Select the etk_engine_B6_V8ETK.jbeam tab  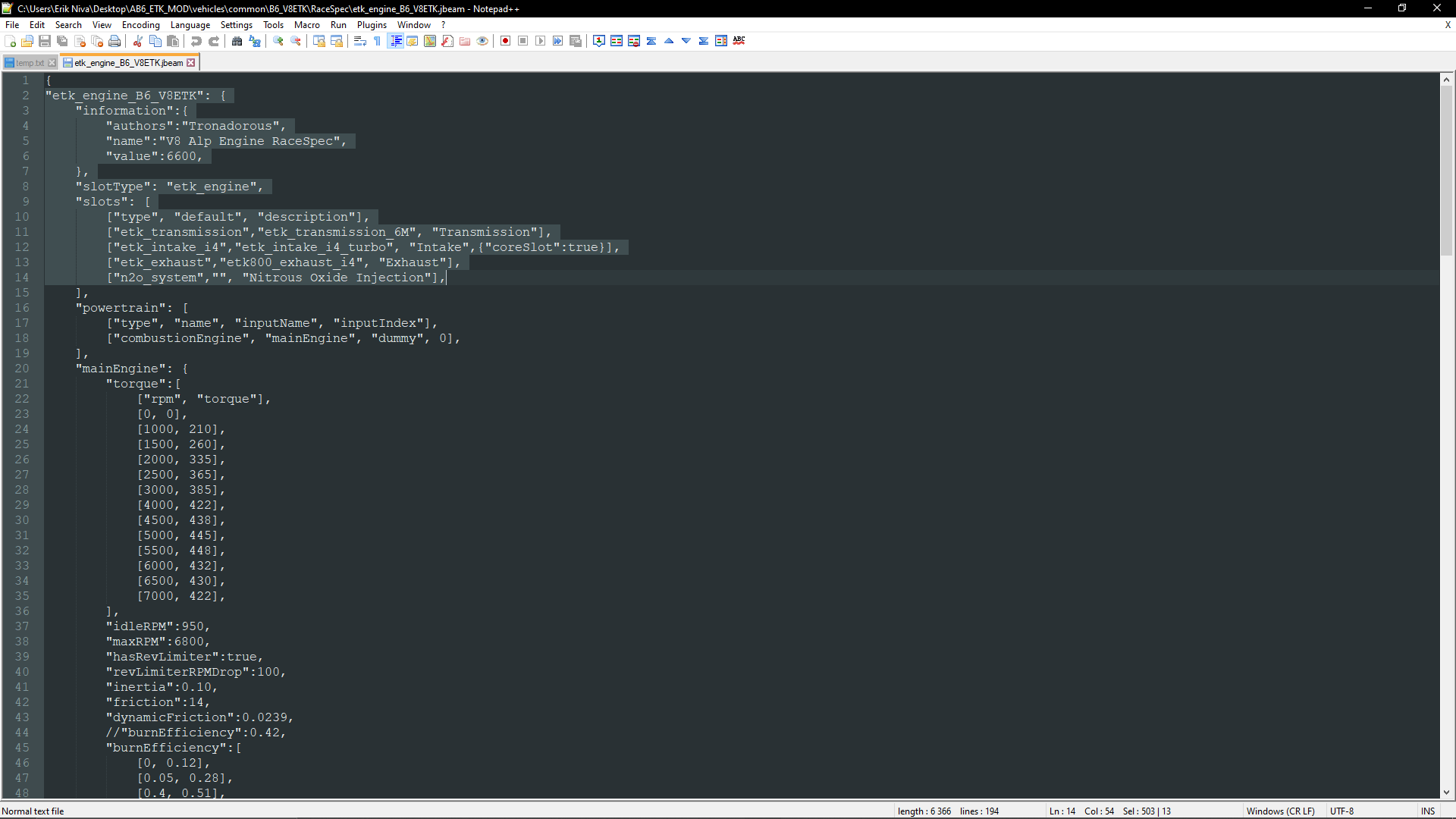(128, 63)
